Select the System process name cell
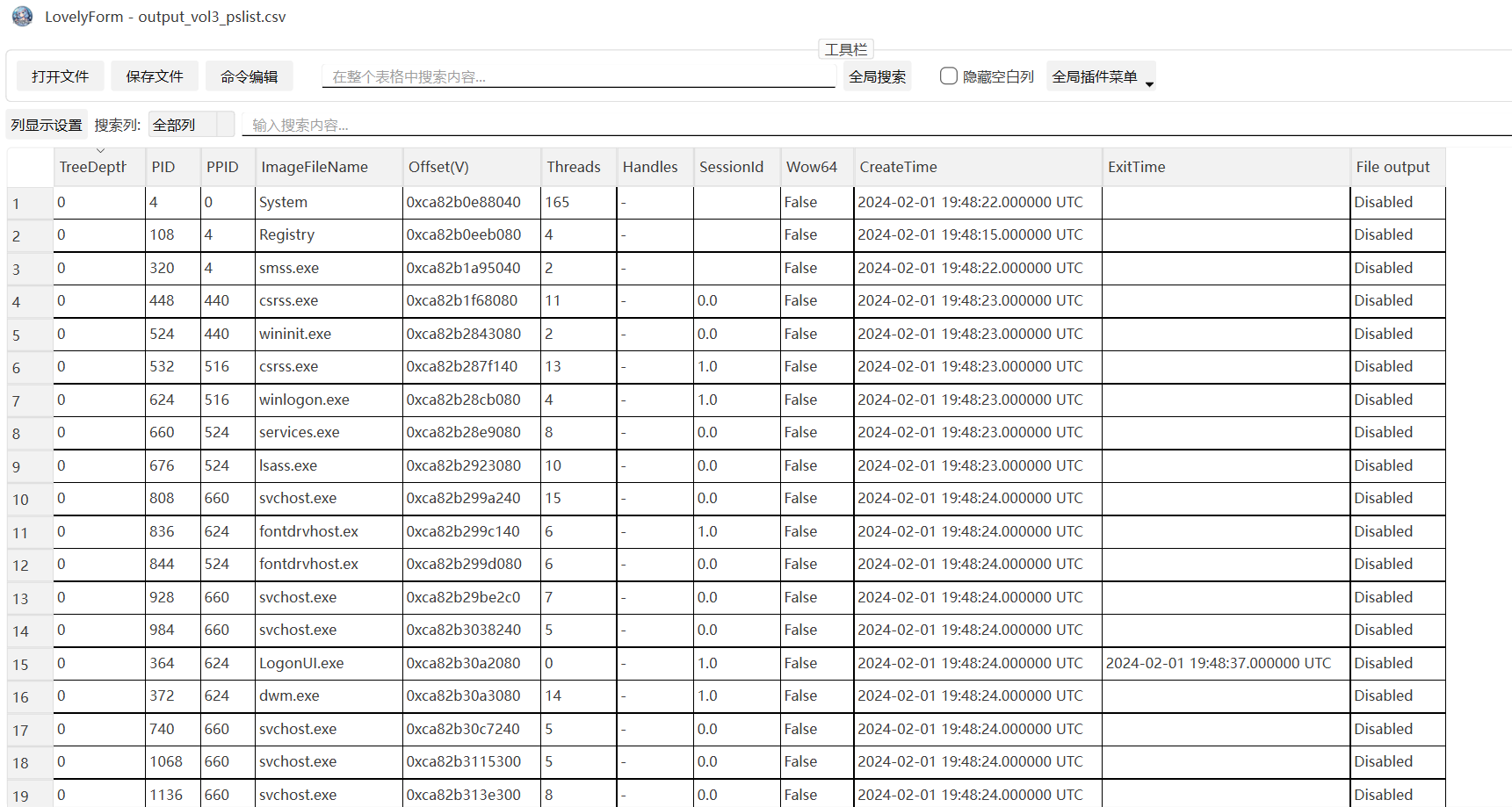 (329, 202)
